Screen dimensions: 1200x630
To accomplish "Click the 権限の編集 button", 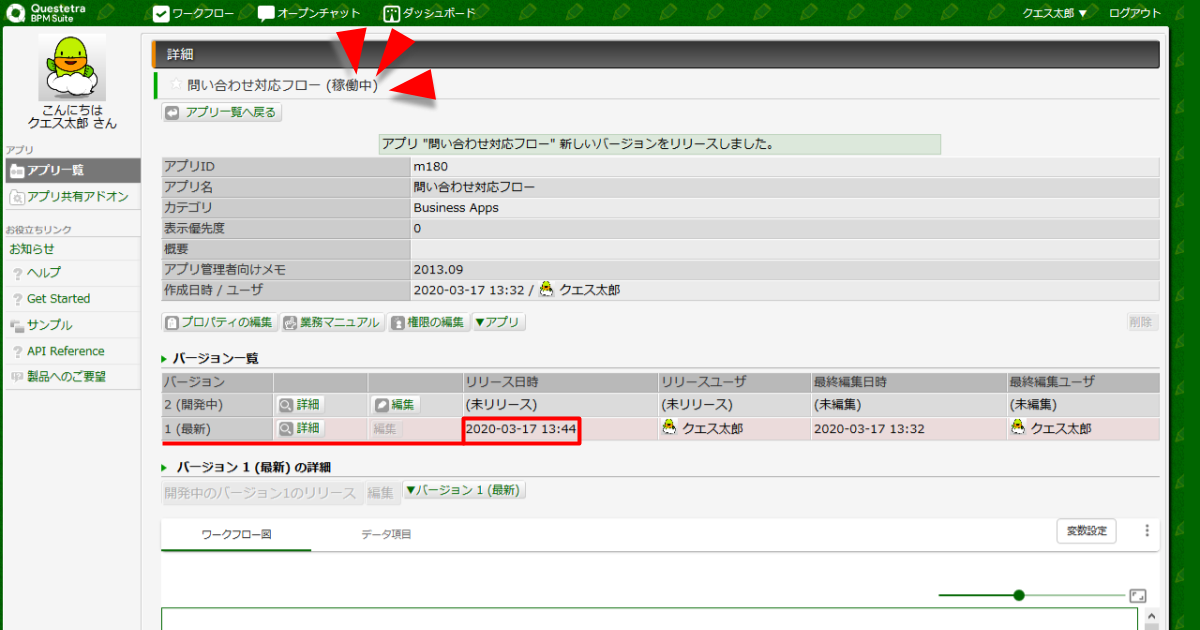I will pyautogui.click(x=429, y=323).
